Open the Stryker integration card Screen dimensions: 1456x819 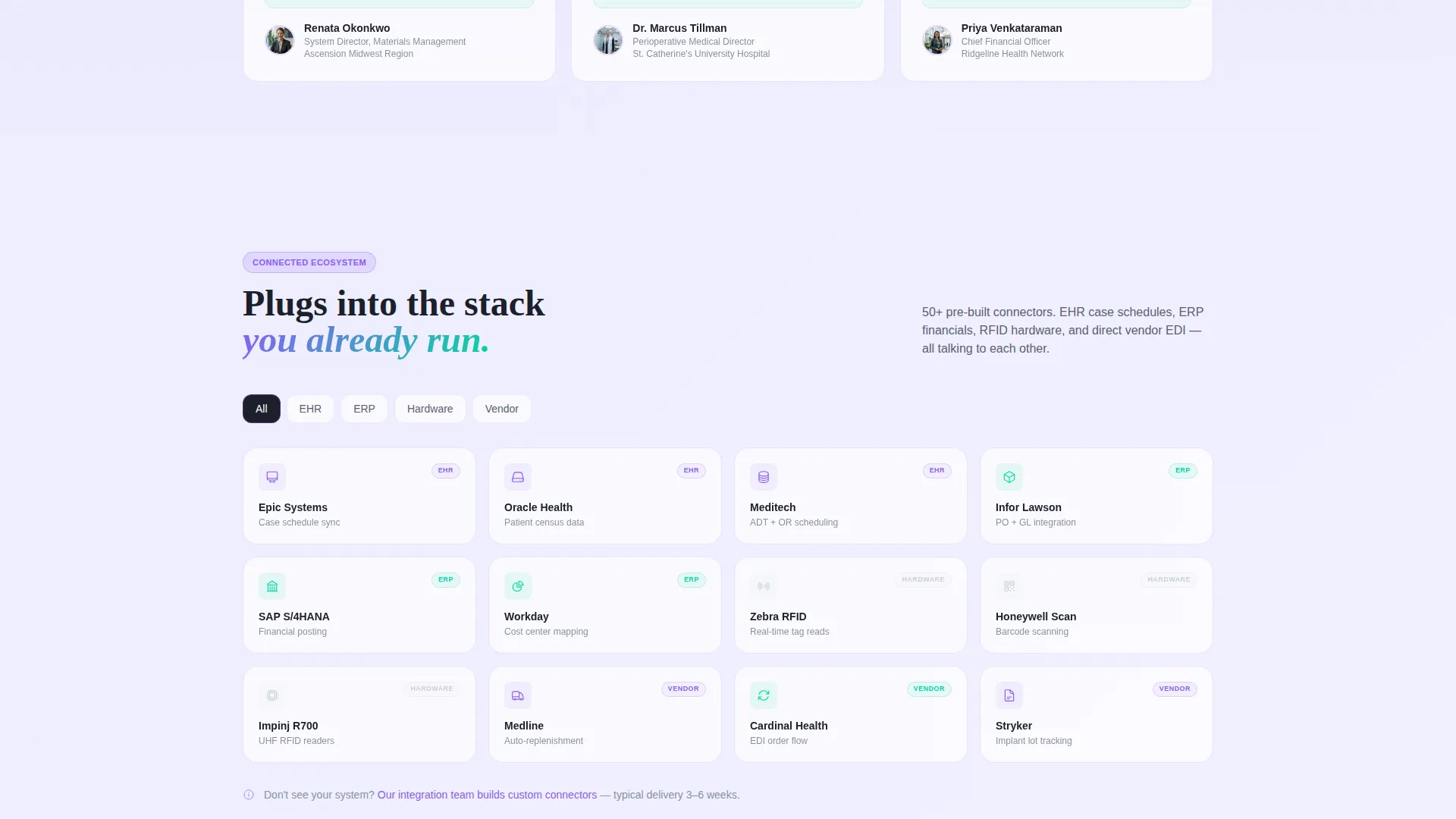tap(1097, 714)
